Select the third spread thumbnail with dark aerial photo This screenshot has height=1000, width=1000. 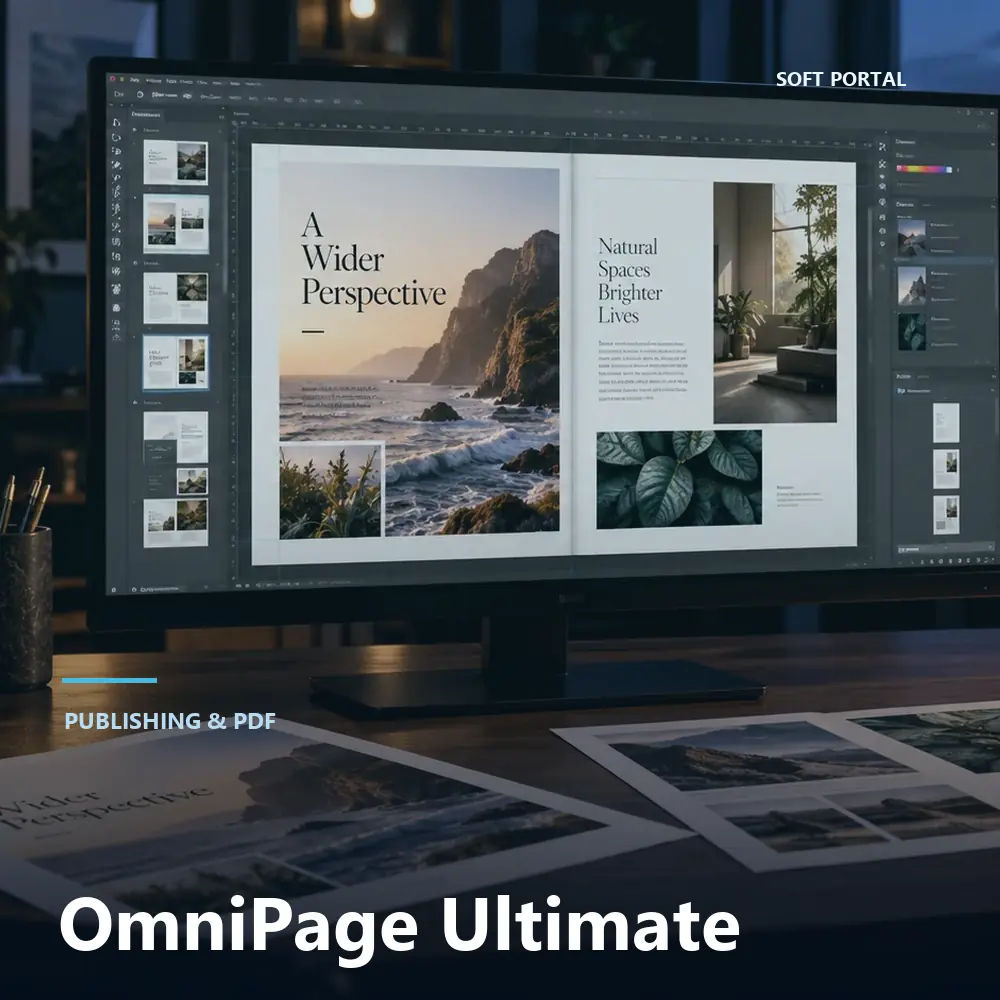coord(175,298)
